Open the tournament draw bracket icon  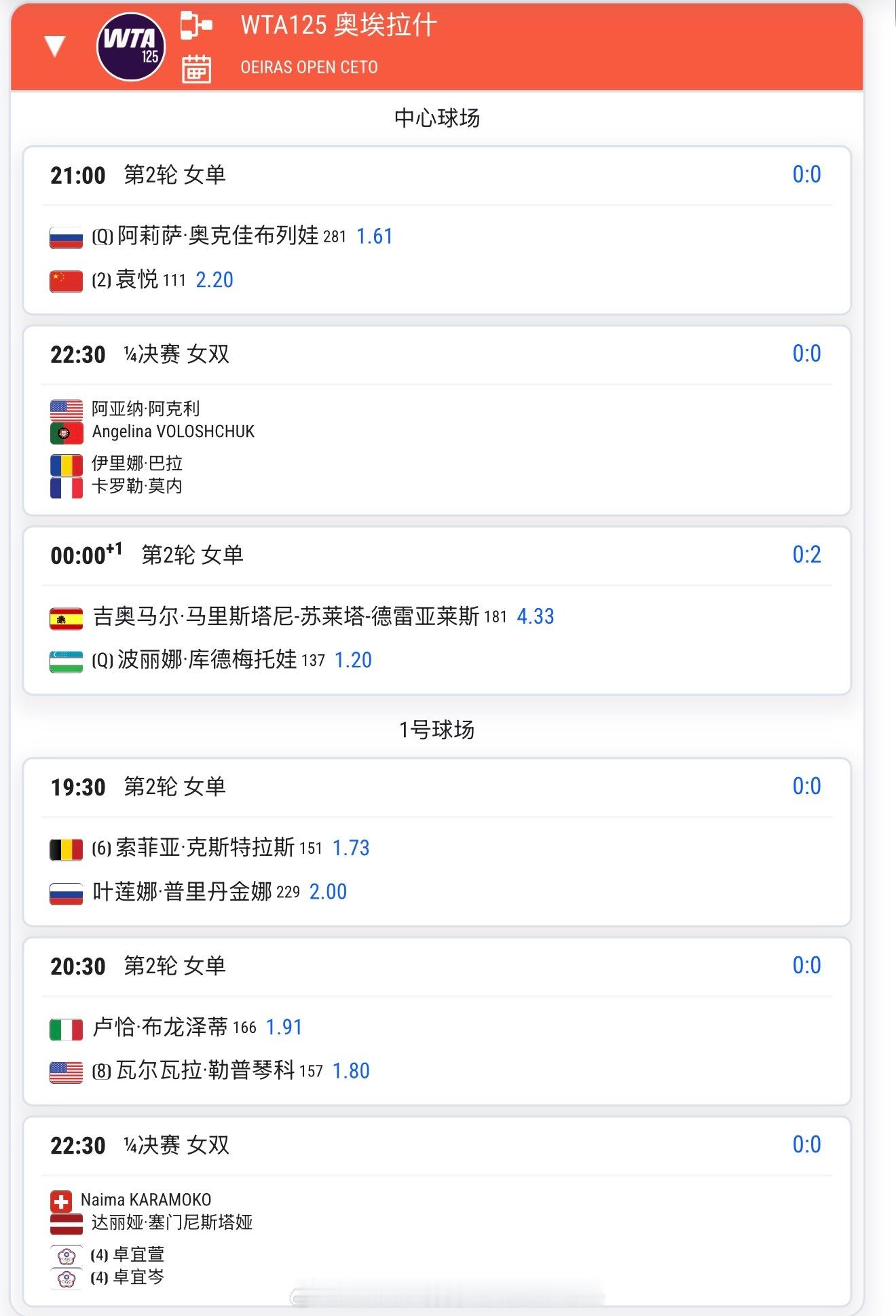pos(196,25)
